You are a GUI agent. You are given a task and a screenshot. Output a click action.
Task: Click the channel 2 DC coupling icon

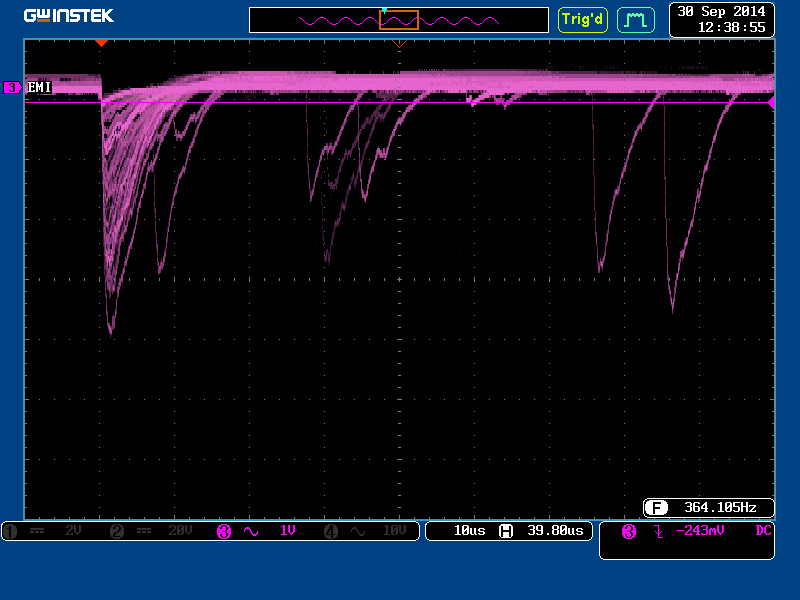[144, 532]
